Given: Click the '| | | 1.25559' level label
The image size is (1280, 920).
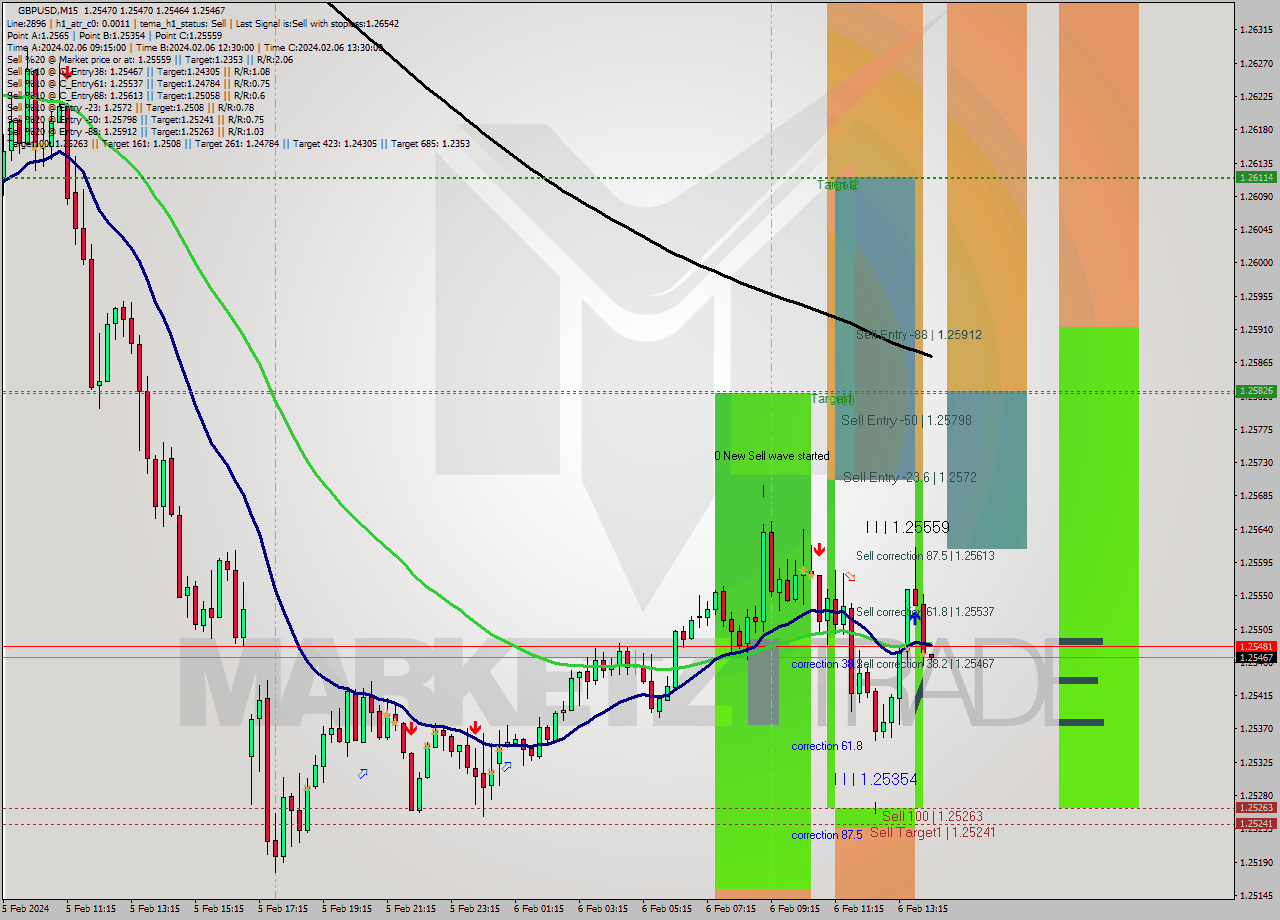Looking at the screenshot, I should tap(907, 527).
